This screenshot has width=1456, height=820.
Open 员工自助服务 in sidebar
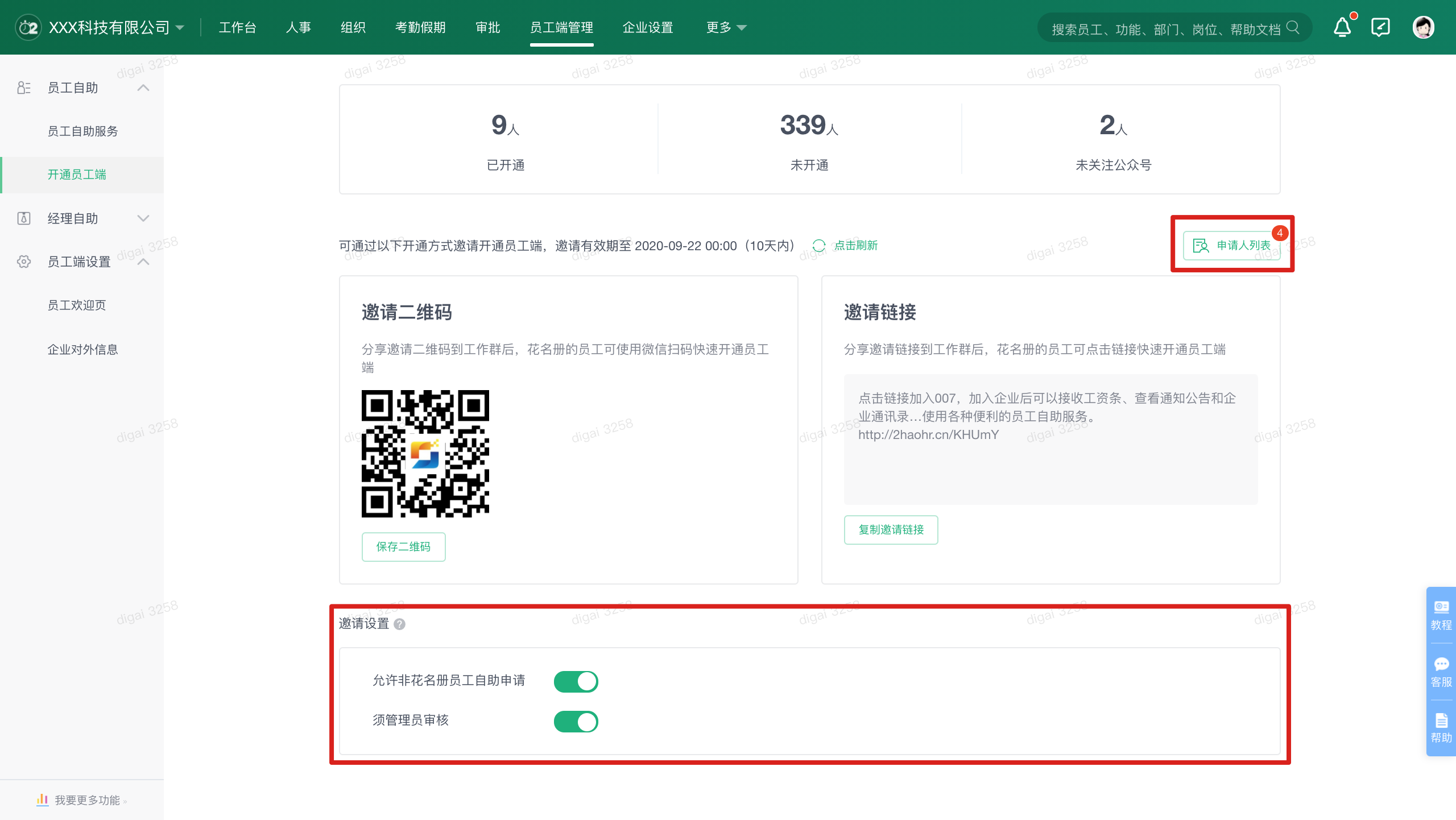point(82,131)
